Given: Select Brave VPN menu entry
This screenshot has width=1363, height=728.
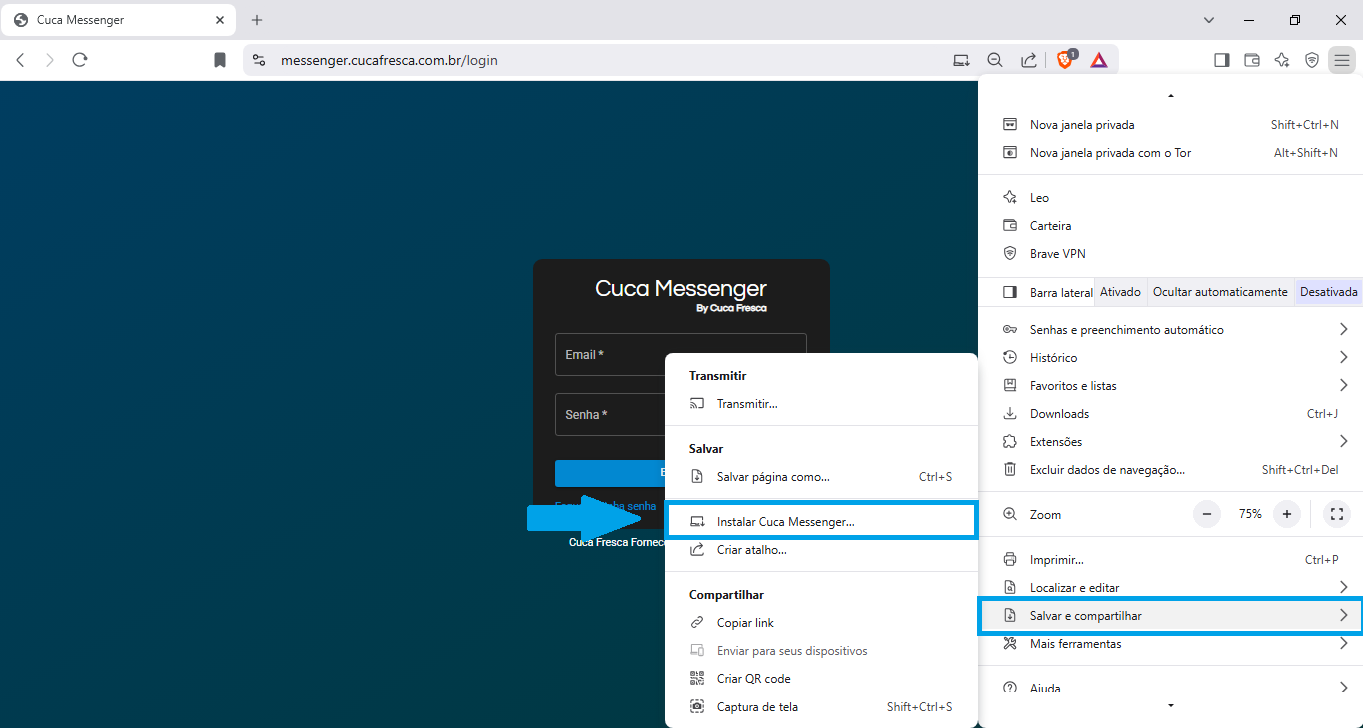Looking at the screenshot, I should (1170, 254).
